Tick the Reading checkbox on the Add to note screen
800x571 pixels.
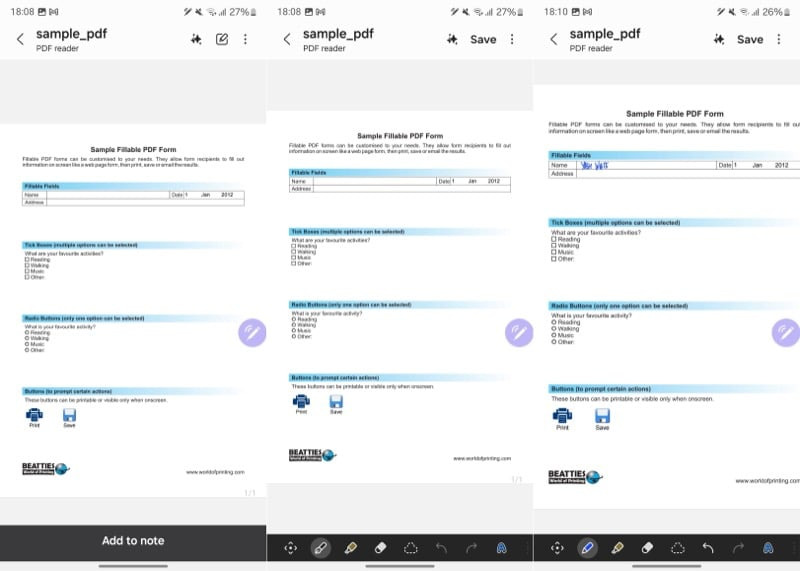[x=27, y=259]
